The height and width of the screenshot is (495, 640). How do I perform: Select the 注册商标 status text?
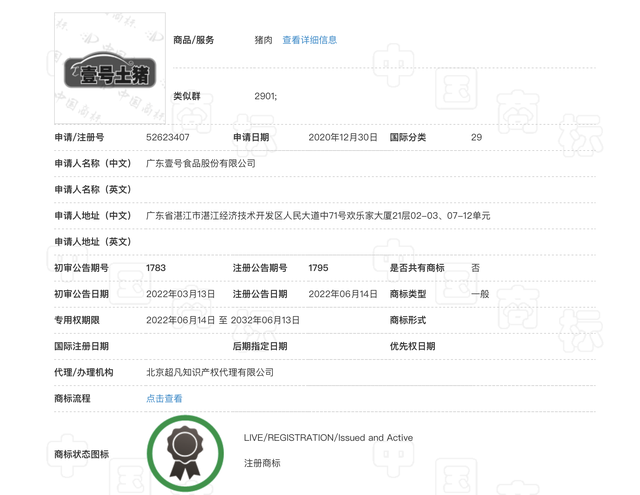click(x=262, y=463)
